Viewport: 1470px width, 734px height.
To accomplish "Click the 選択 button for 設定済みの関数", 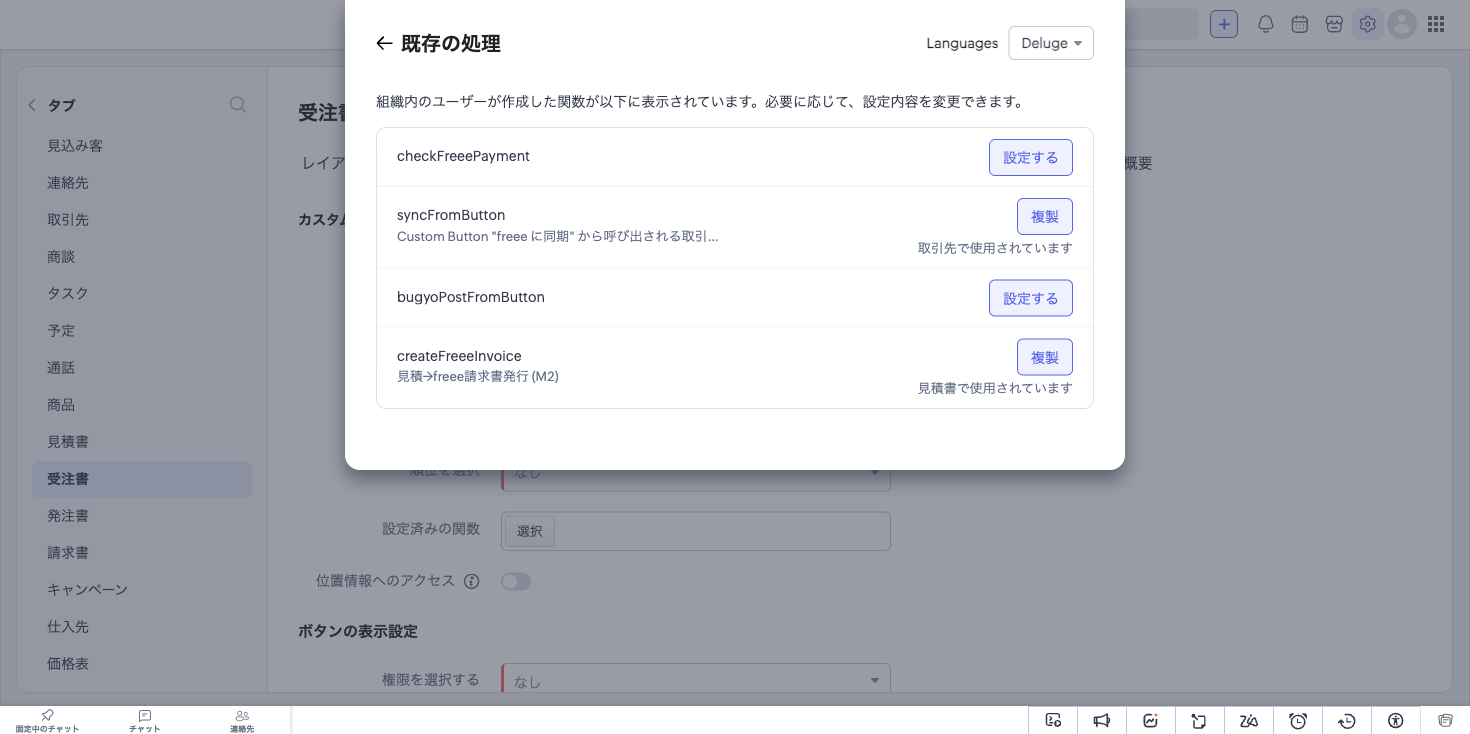I will pos(530,531).
